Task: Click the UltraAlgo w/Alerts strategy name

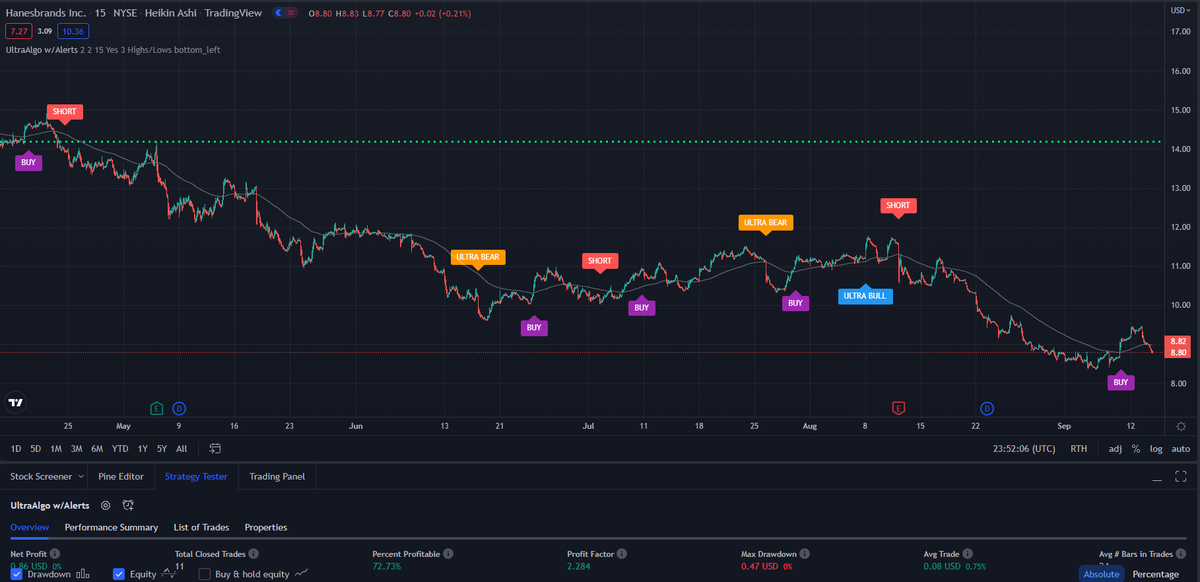Action: (x=49, y=506)
